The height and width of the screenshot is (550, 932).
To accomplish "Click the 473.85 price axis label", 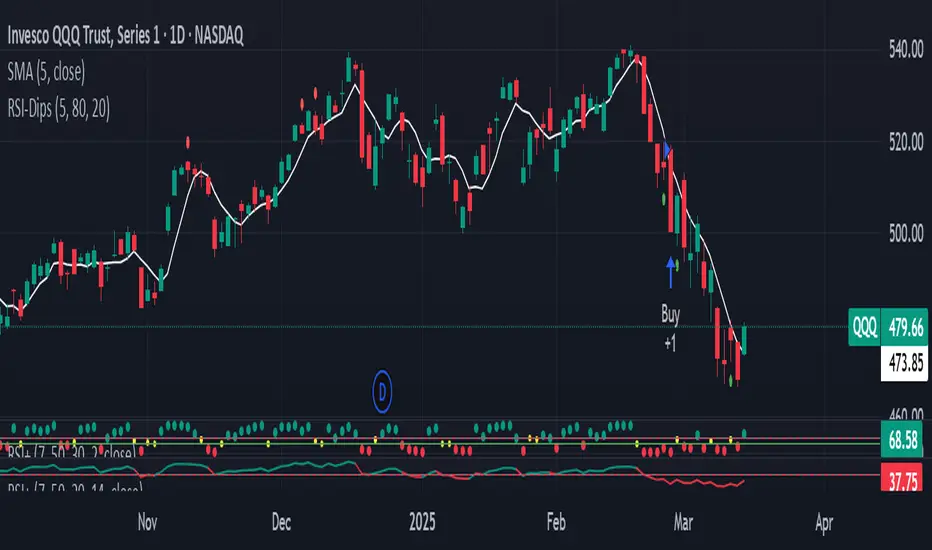I will pos(905,362).
